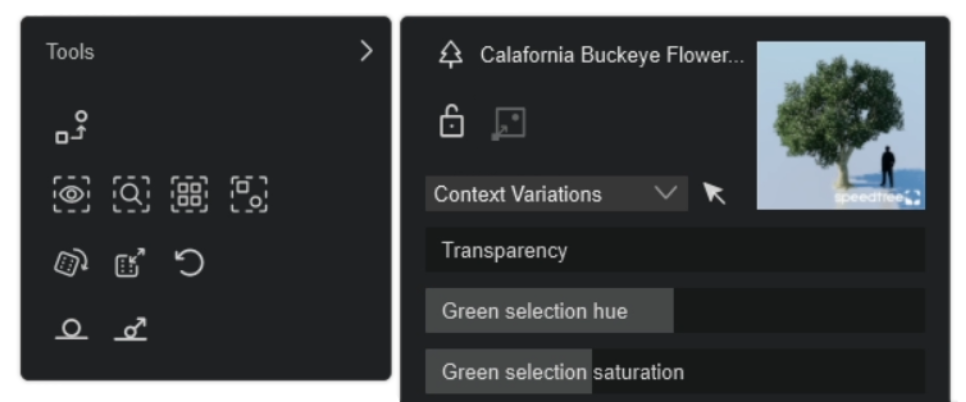966x402 pixels.
Task: Click the circular reset arrow icon
Action: (189, 263)
